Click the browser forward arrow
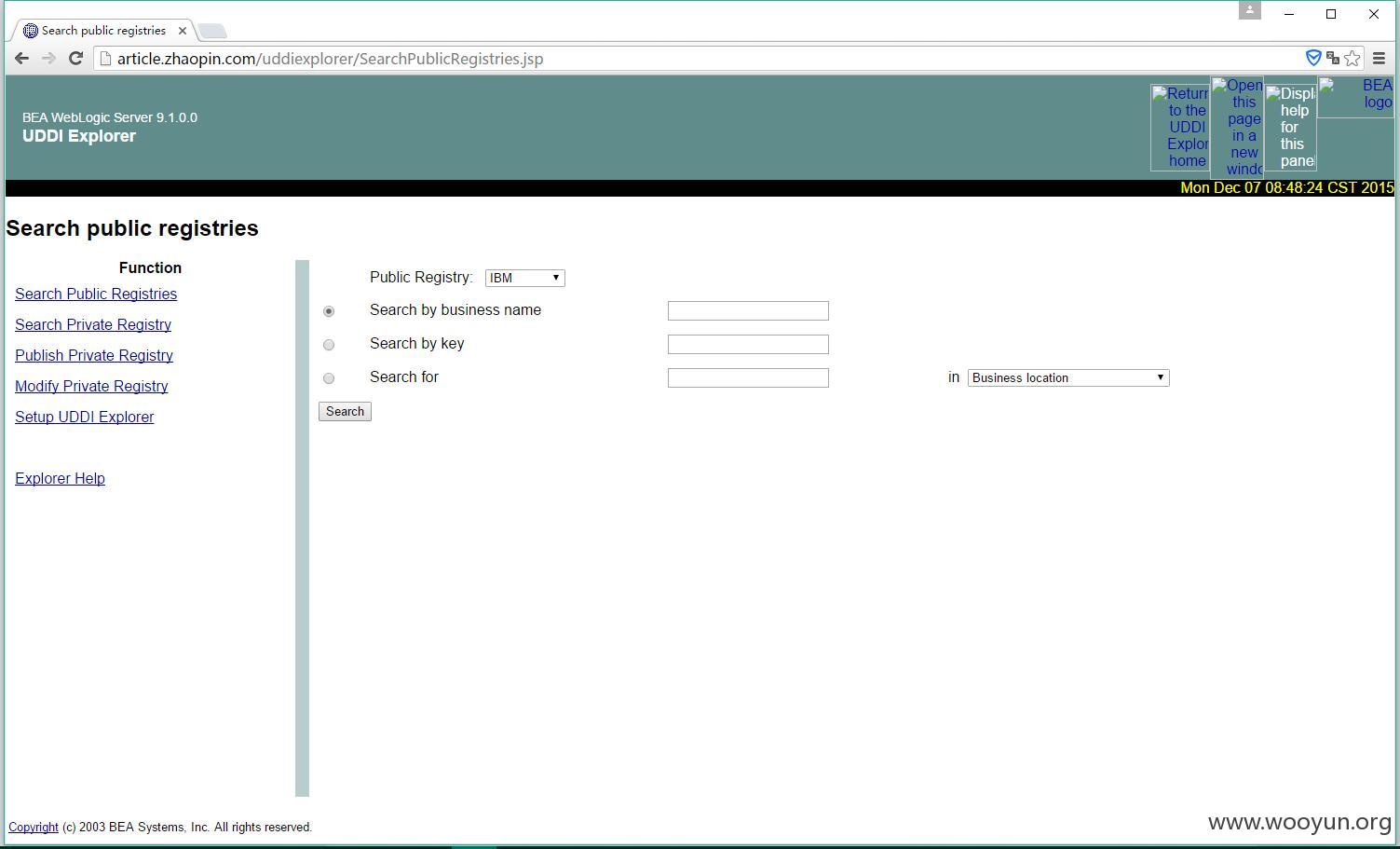1400x849 pixels. coord(48,59)
